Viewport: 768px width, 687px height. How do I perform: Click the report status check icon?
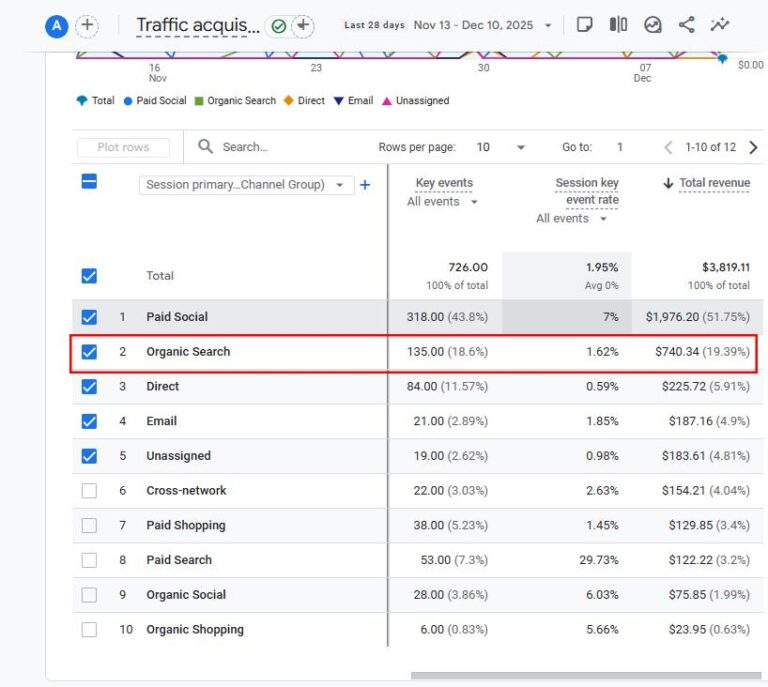[x=279, y=26]
